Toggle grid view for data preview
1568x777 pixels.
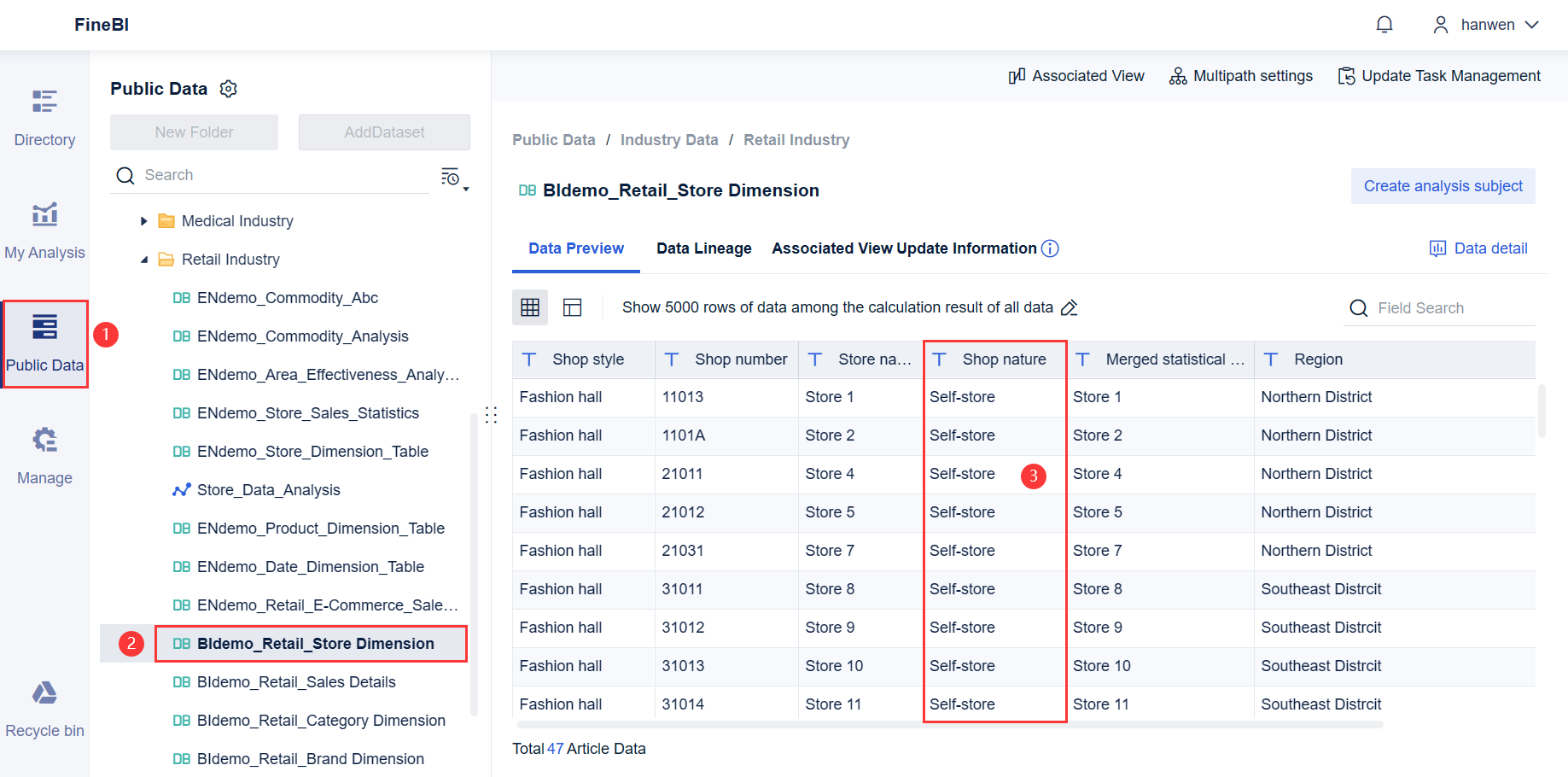(530, 307)
